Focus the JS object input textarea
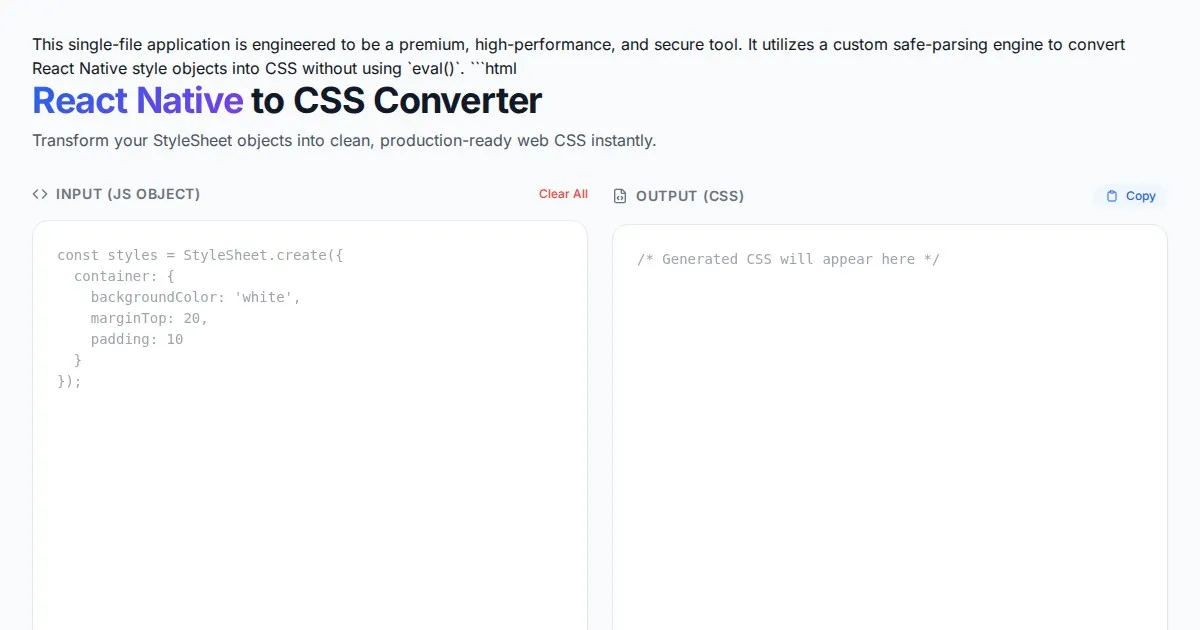The width and height of the screenshot is (1200, 630). [310, 480]
